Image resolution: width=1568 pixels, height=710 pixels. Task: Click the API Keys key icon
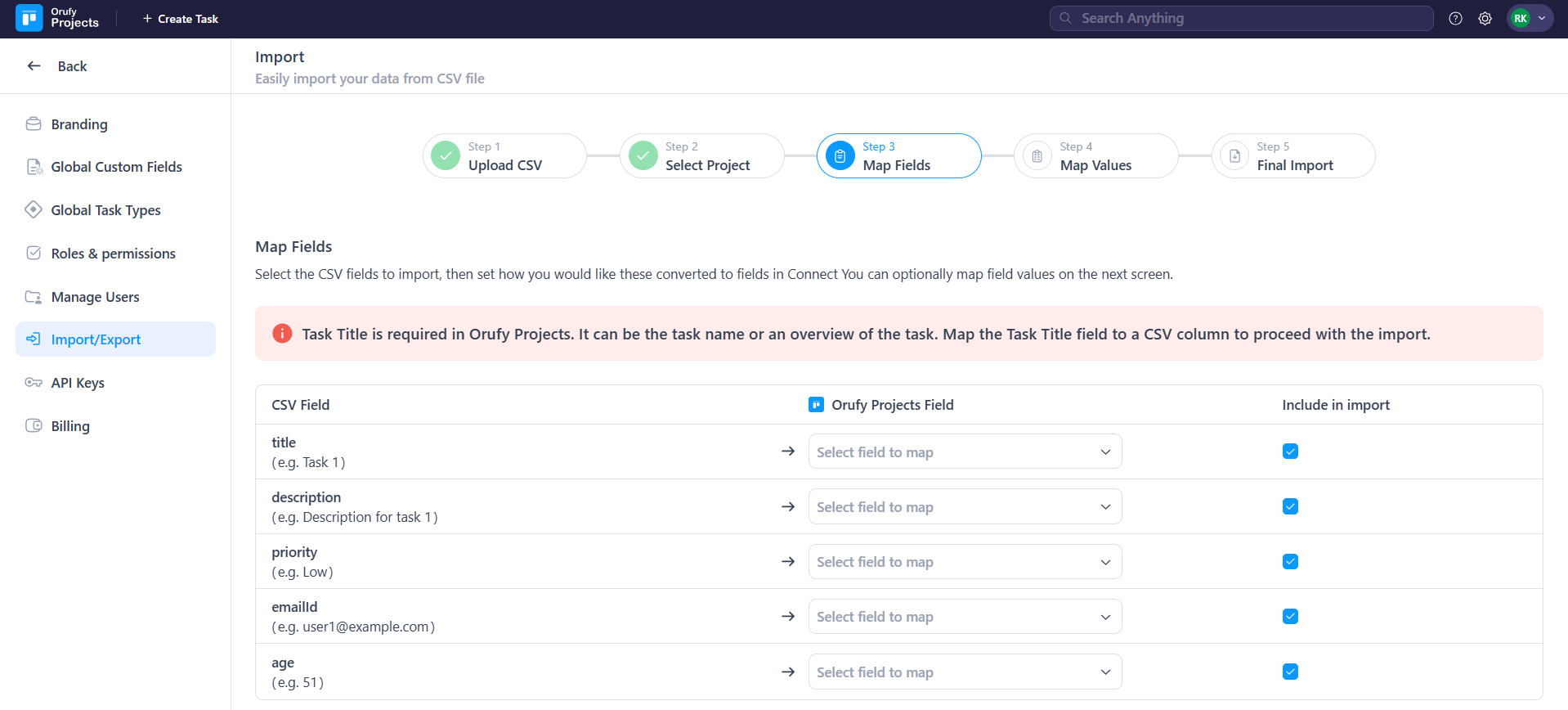tap(34, 383)
